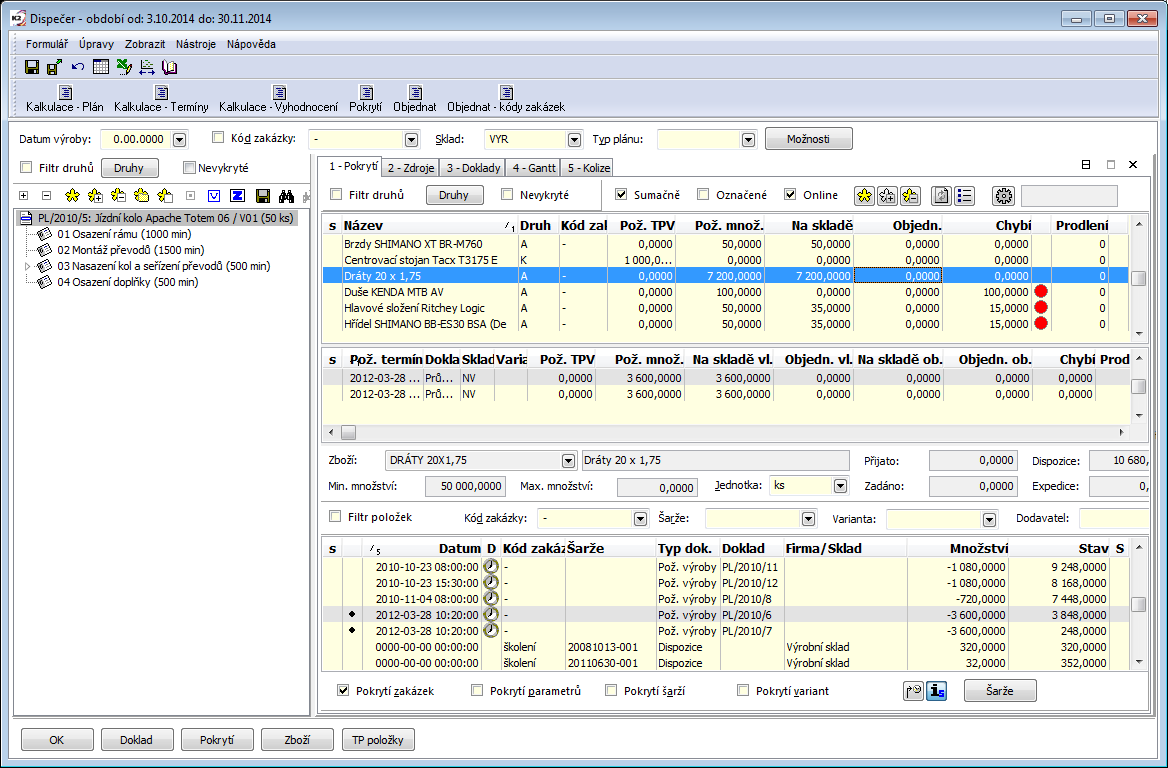Click the Max. množství input field
Viewport: 1168px width, 768px height.
point(657,487)
